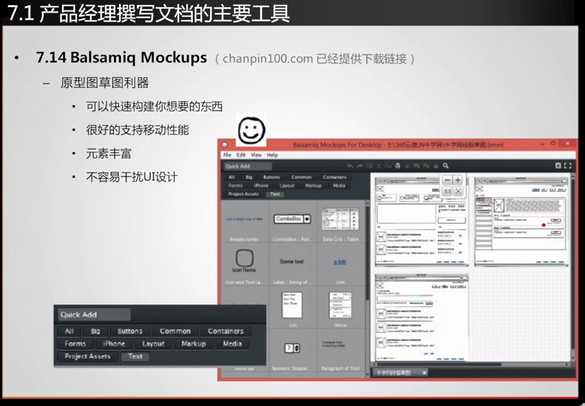Select highlighted Text category in enlarged callout
Image resolution: width=585 pixels, height=406 pixels.
point(135,356)
